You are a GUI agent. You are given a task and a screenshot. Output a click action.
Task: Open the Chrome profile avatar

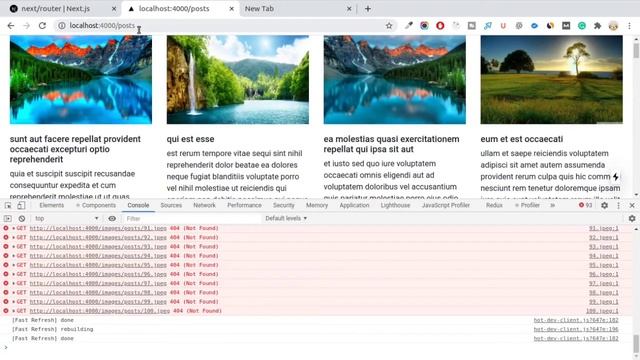coord(613,26)
